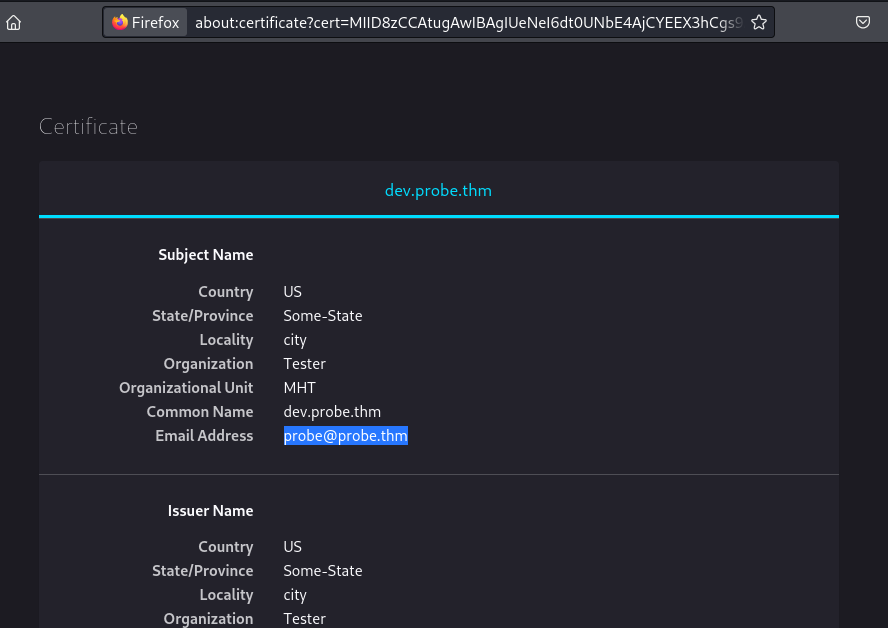888x628 pixels.
Task: Click the Common Name value dev.probe.thm
Action: (x=332, y=412)
